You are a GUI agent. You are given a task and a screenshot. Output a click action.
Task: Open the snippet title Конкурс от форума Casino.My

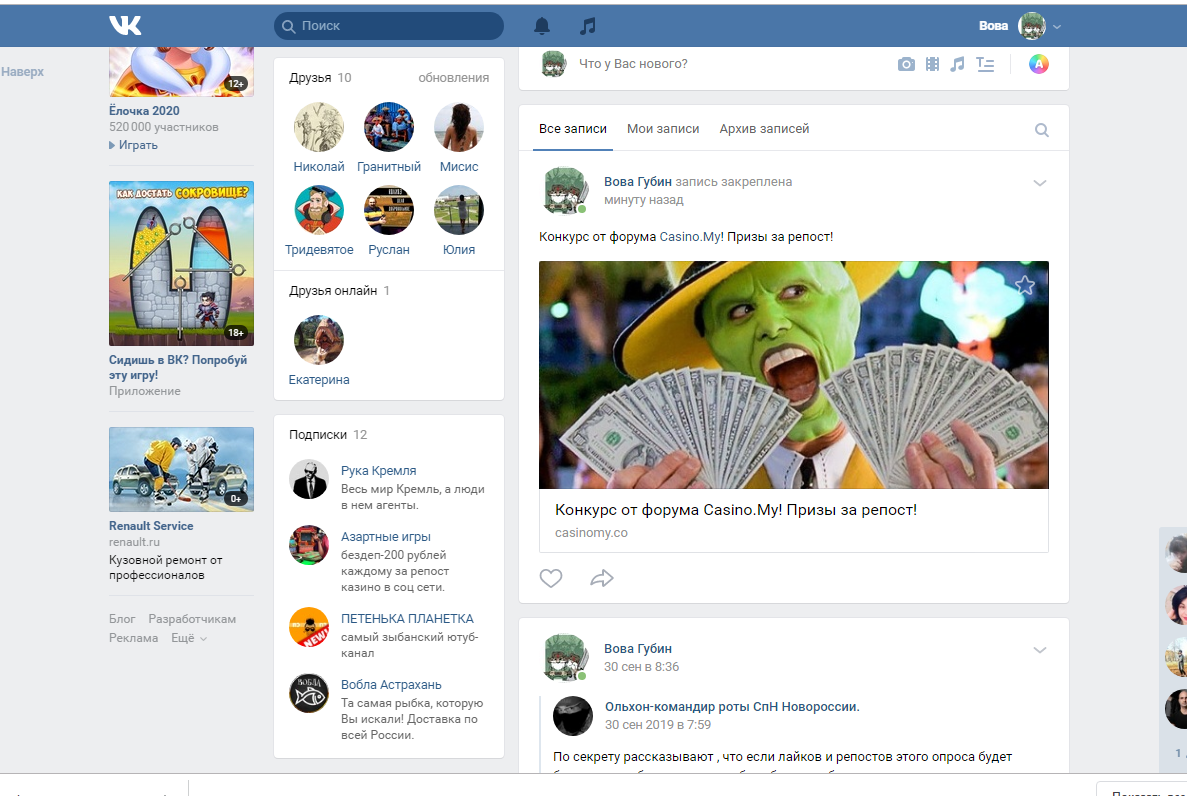click(x=736, y=510)
